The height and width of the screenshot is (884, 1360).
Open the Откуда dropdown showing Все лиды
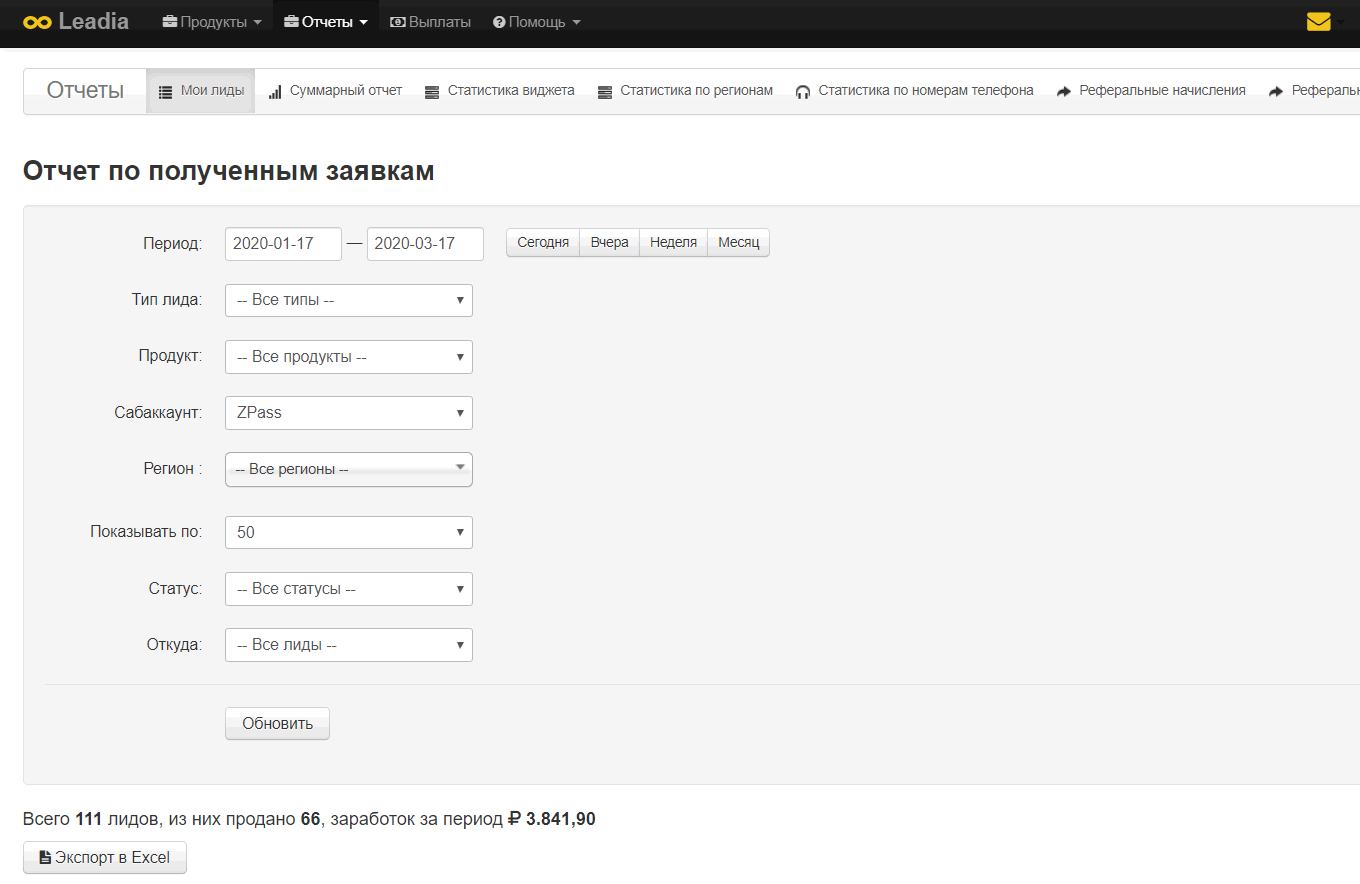point(349,645)
